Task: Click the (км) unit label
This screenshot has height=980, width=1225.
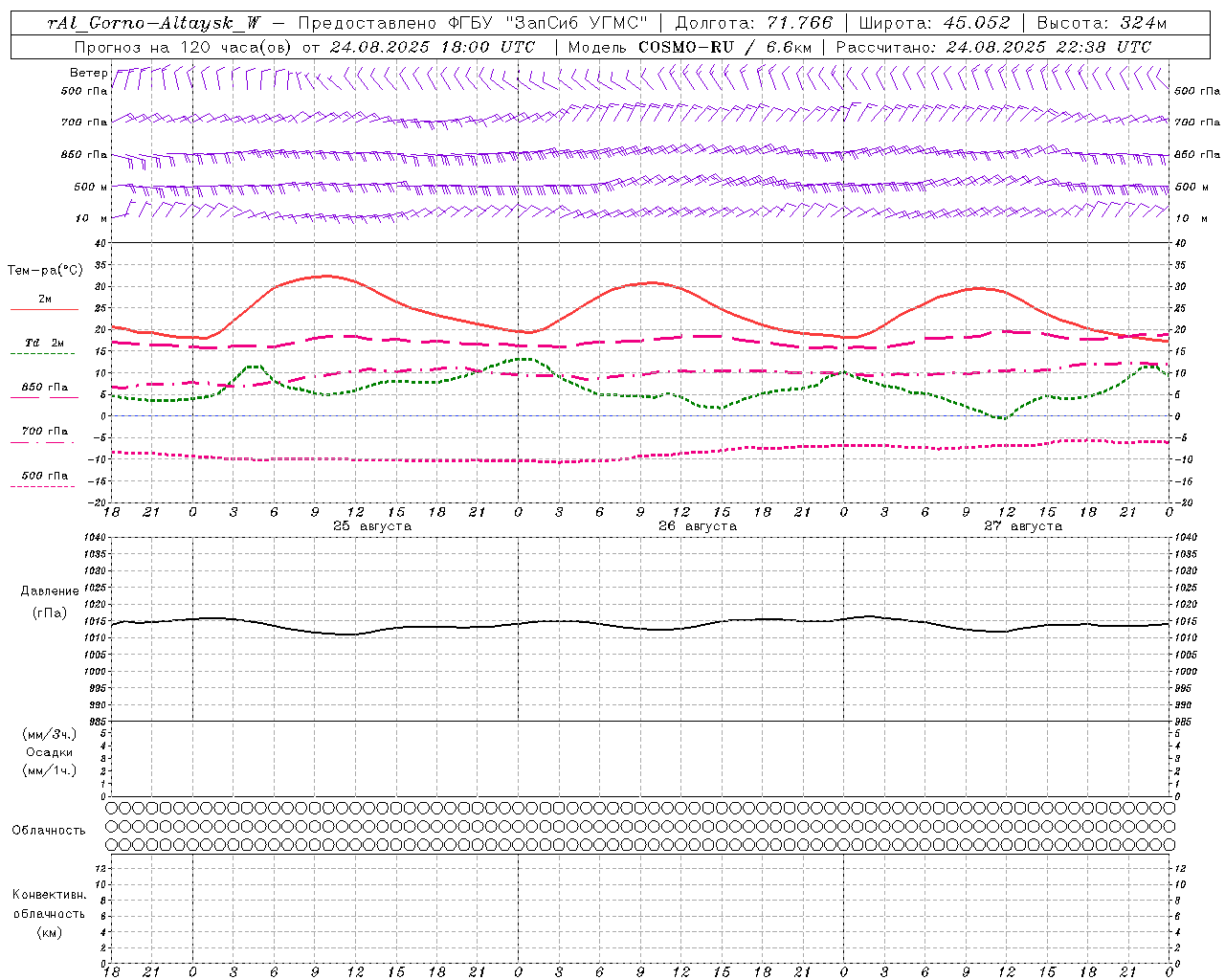Action: [49, 932]
